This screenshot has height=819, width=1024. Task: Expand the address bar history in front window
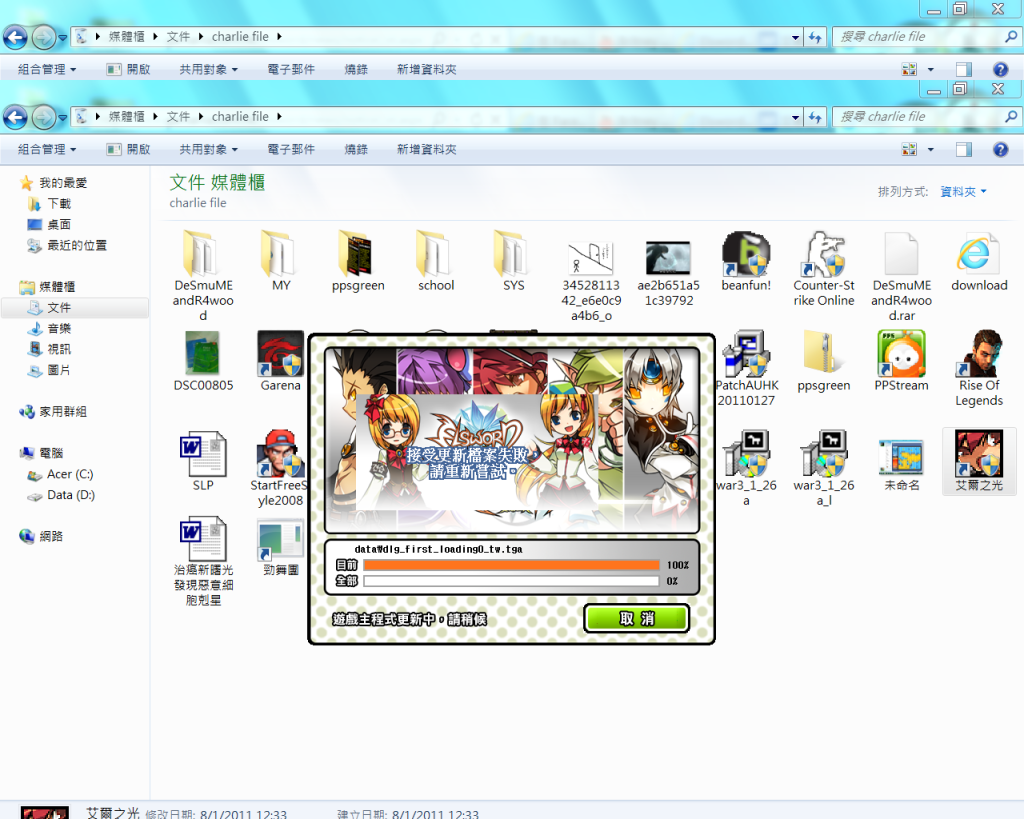pyautogui.click(x=795, y=118)
